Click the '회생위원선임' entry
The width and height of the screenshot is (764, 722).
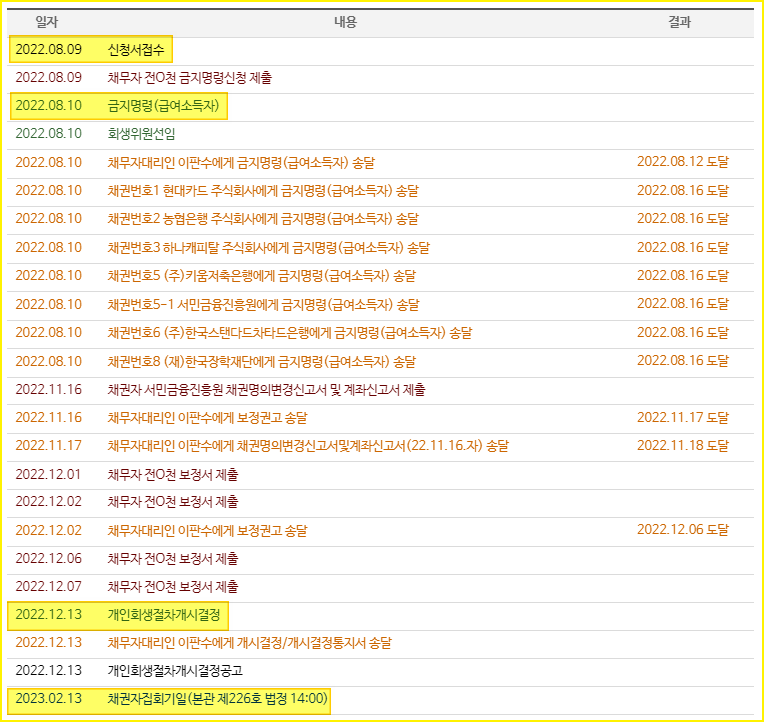[141, 133]
